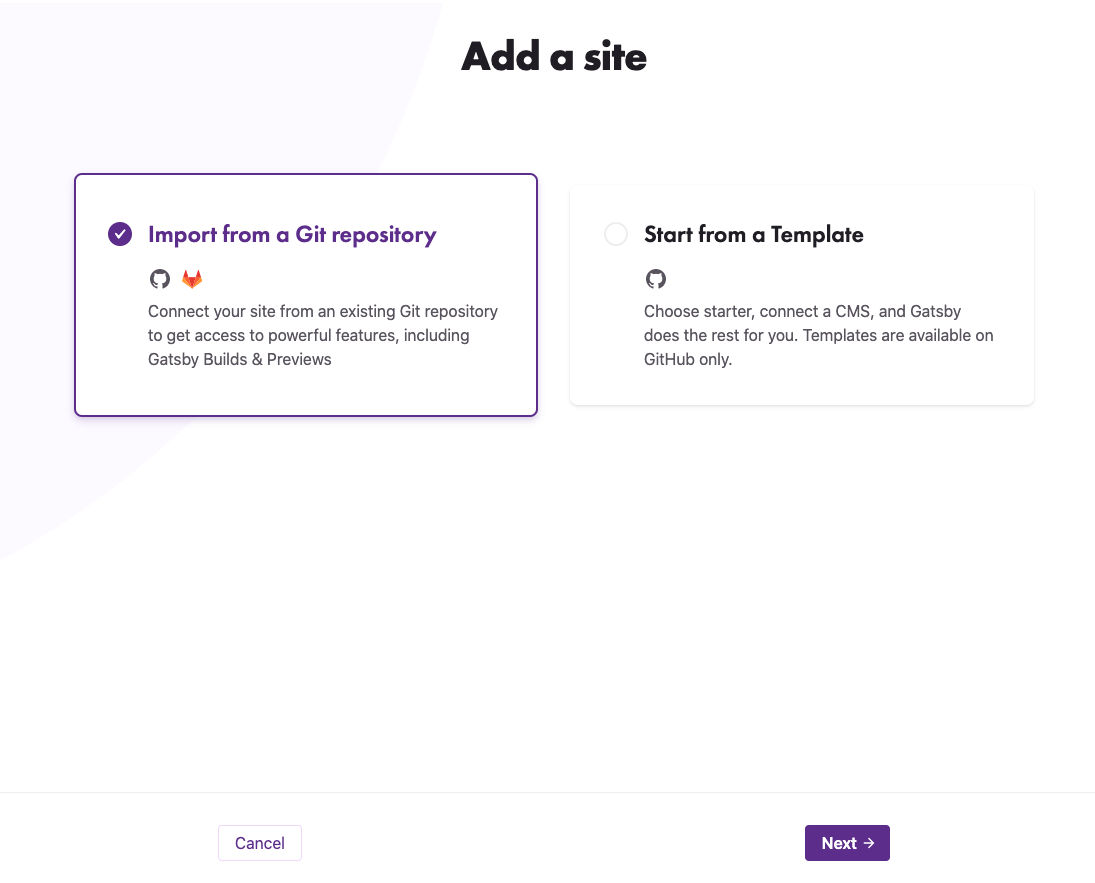Click the GitHub only text in Template card
The width and height of the screenshot is (1095, 883).
click(688, 359)
